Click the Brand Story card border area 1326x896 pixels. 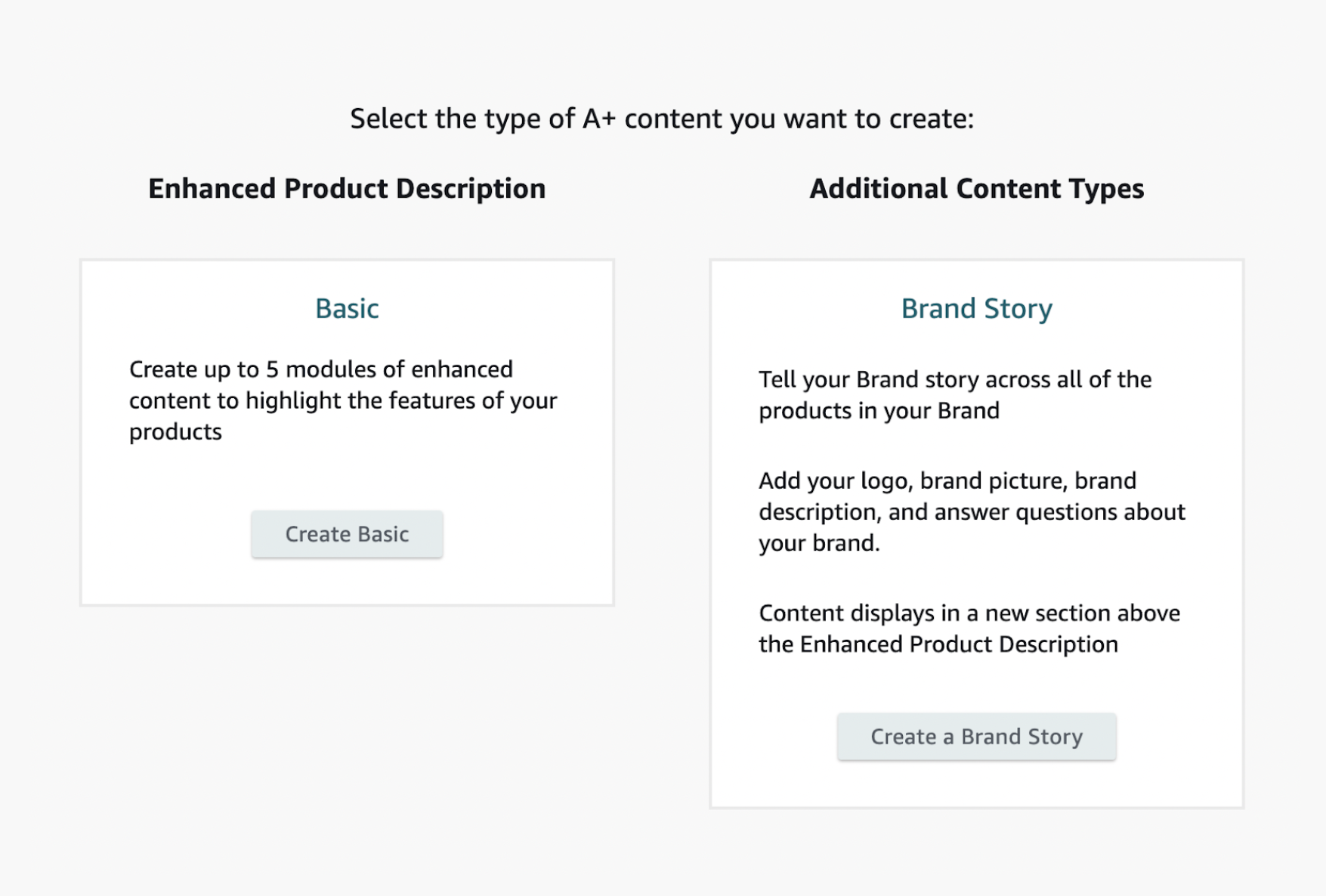tap(976, 260)
